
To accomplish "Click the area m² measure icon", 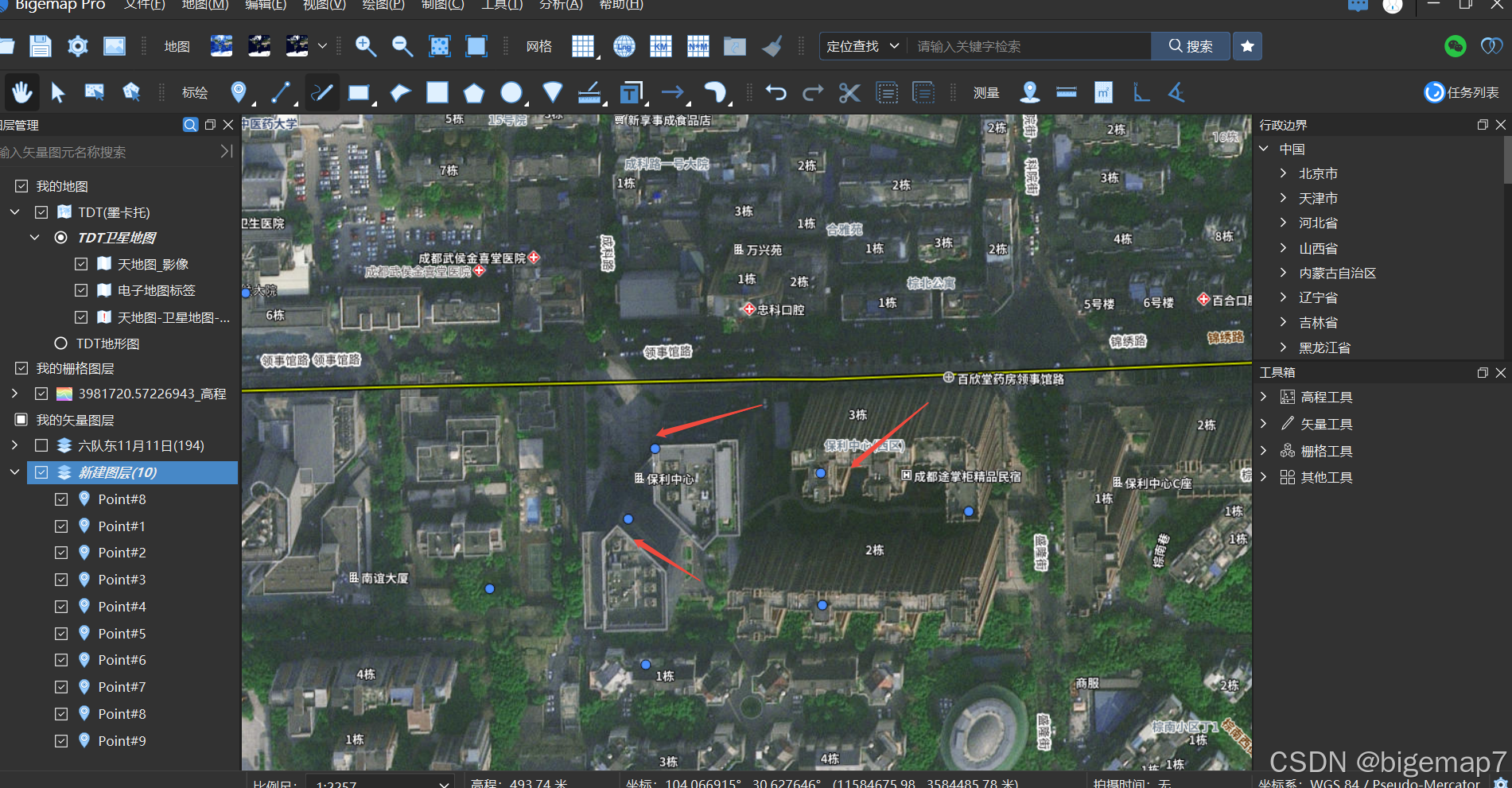I will (1103, 93).
